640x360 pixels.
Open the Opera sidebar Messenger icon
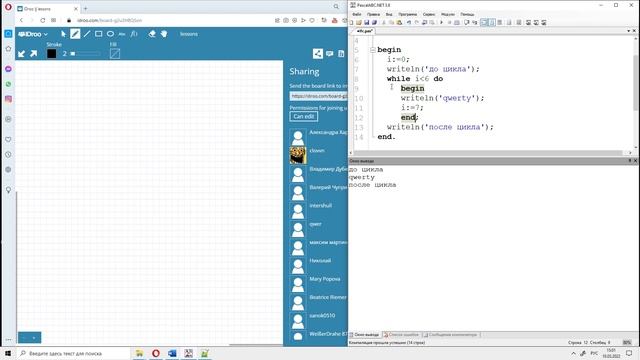tap(8, 69)
